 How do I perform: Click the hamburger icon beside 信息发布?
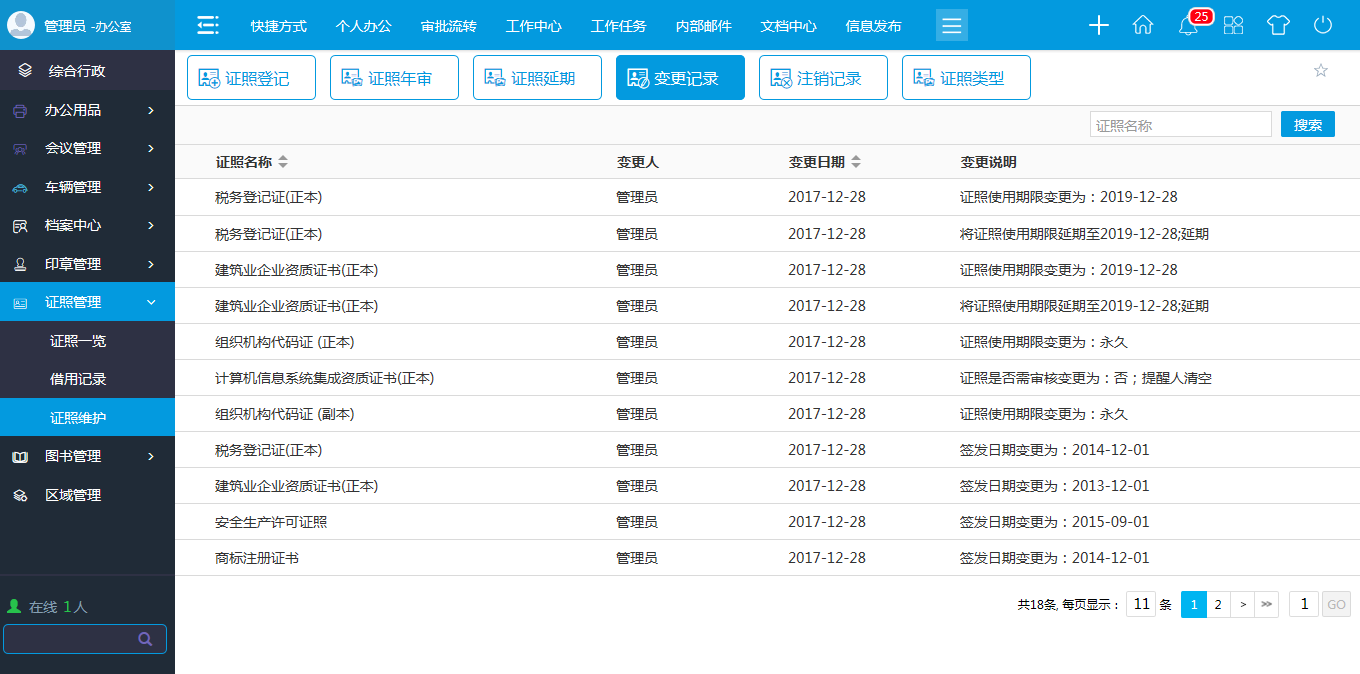(951, 25)
